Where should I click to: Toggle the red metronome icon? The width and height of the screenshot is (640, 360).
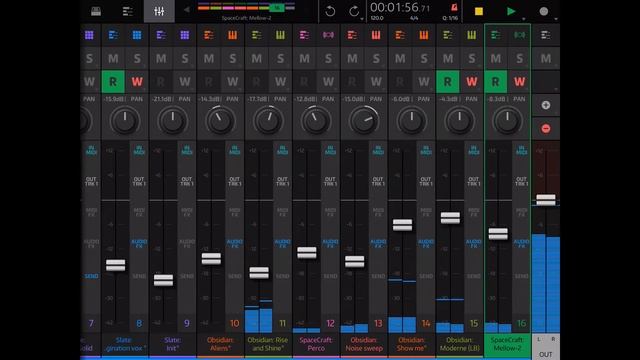454,7
